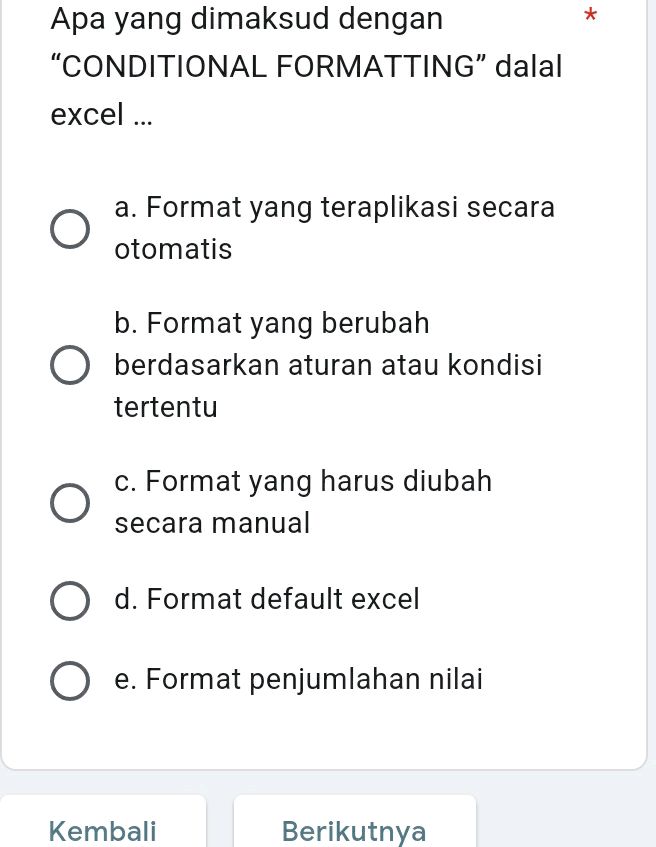
Task: Click the radio circle next to tertentu answer
Action: coord(70,365)
